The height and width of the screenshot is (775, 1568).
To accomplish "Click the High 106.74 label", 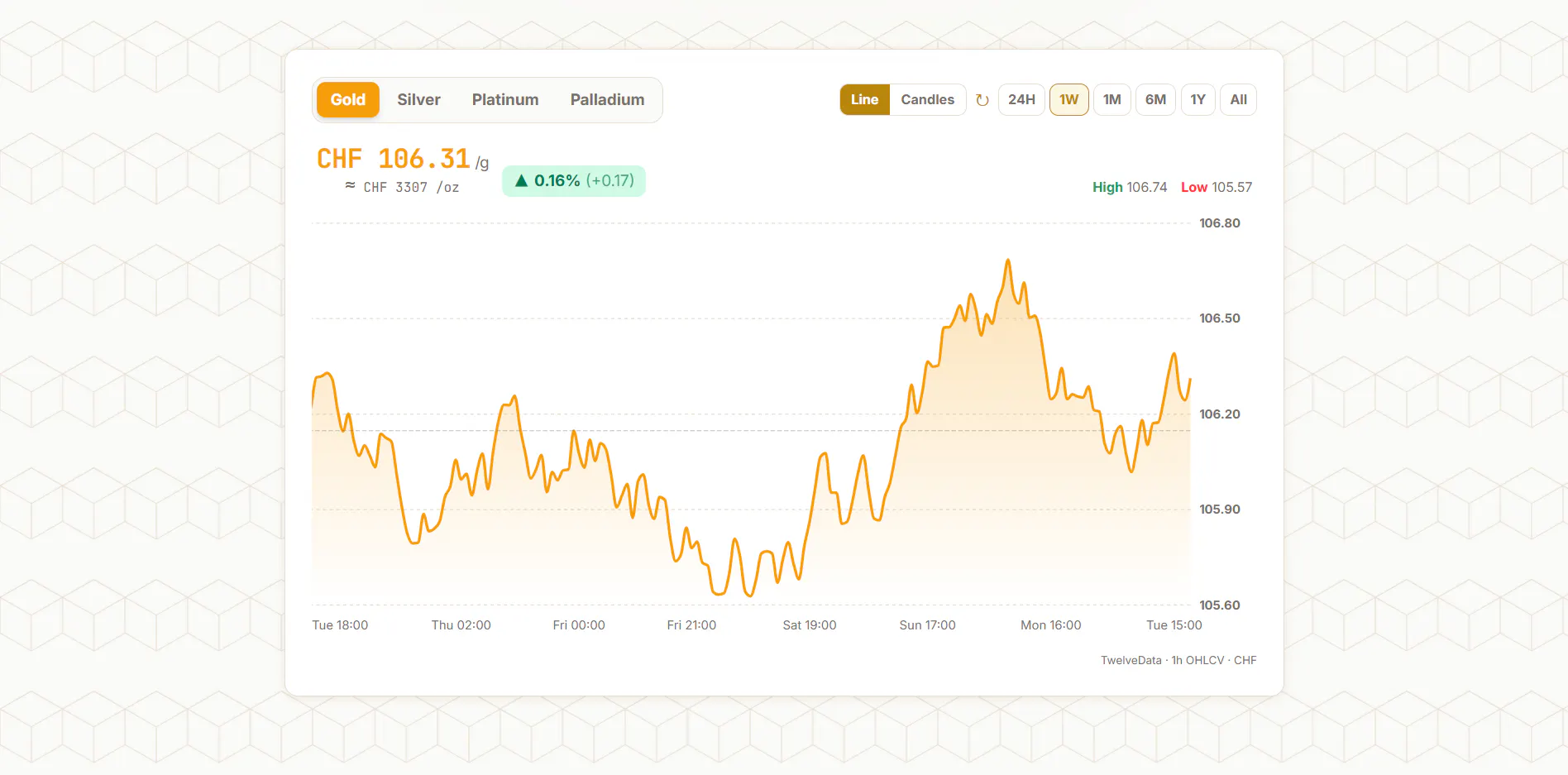I will click(1130, 188).
